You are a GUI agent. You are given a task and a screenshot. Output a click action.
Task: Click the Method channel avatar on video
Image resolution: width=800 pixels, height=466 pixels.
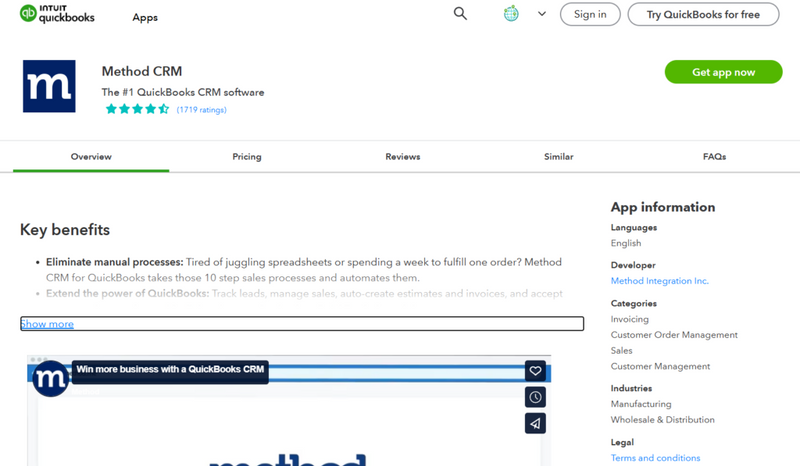[50, 379]
